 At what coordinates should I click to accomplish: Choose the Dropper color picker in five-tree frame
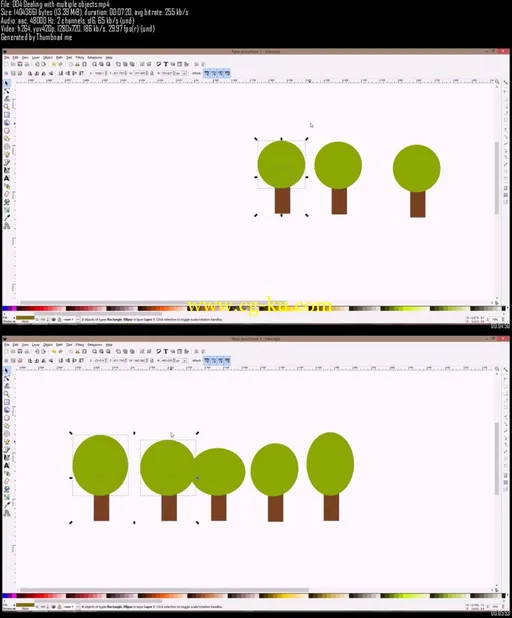click(x=7, y=505)
